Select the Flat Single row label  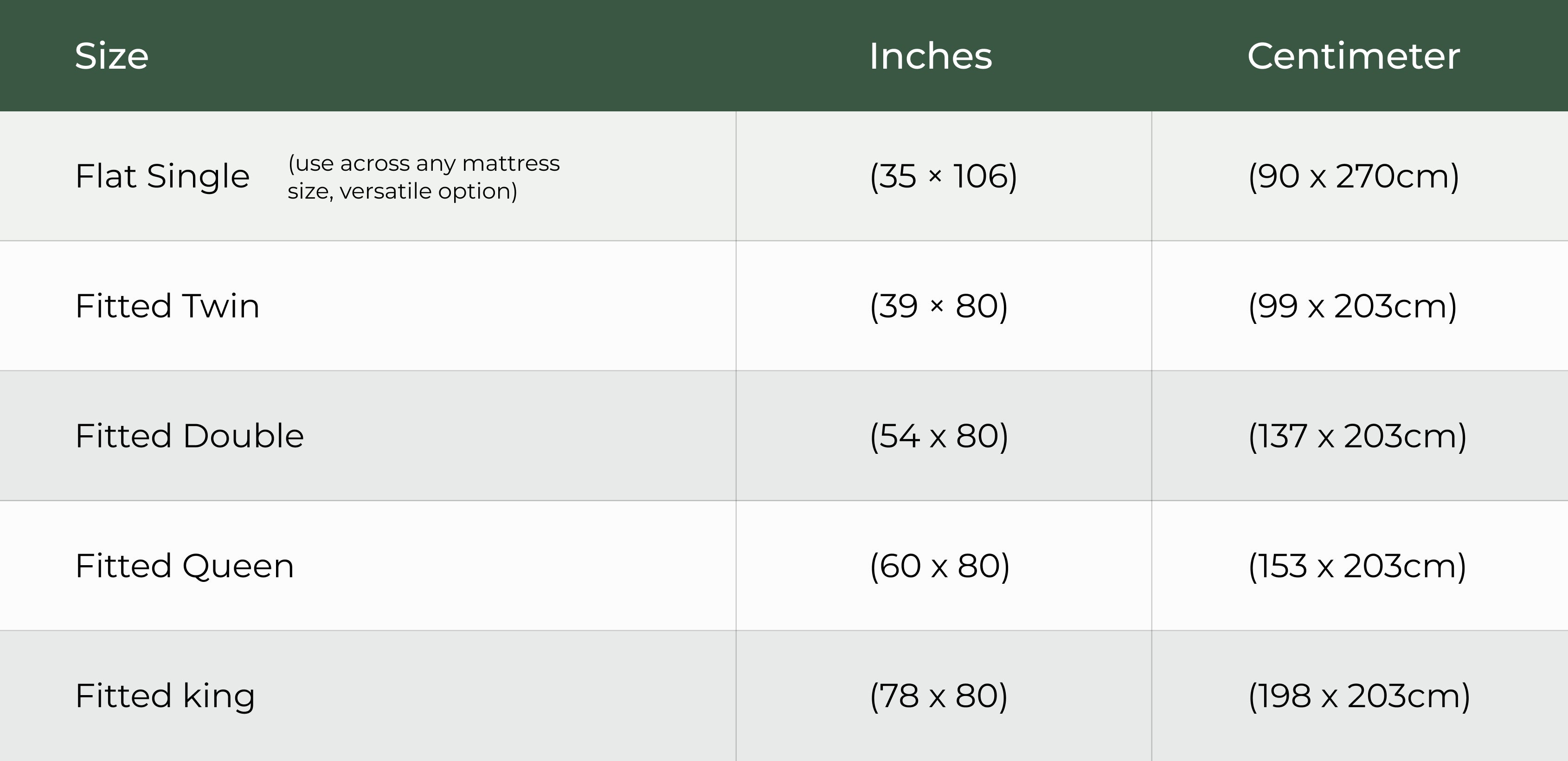[x=162, y=176]
